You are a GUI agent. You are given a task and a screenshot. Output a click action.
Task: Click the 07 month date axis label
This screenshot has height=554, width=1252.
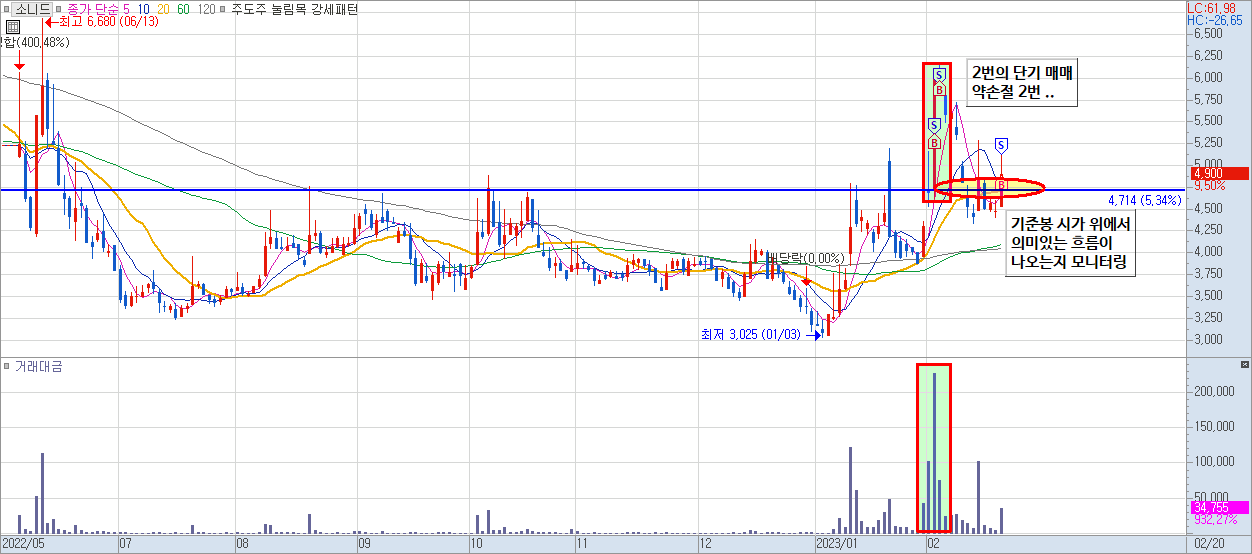pyautogui.click(x=126, y=545)
